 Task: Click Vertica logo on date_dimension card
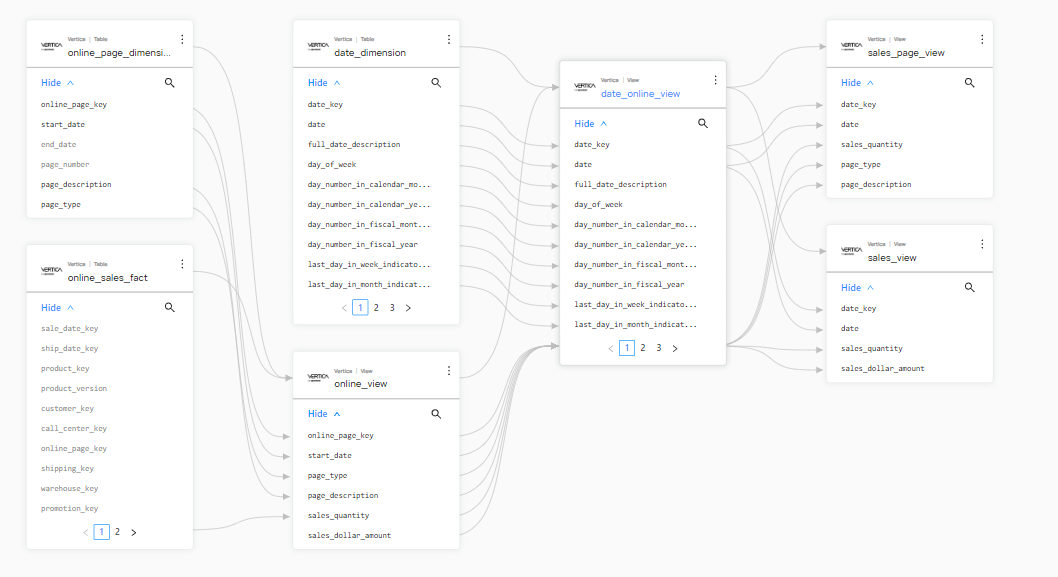tap(318, 46)
